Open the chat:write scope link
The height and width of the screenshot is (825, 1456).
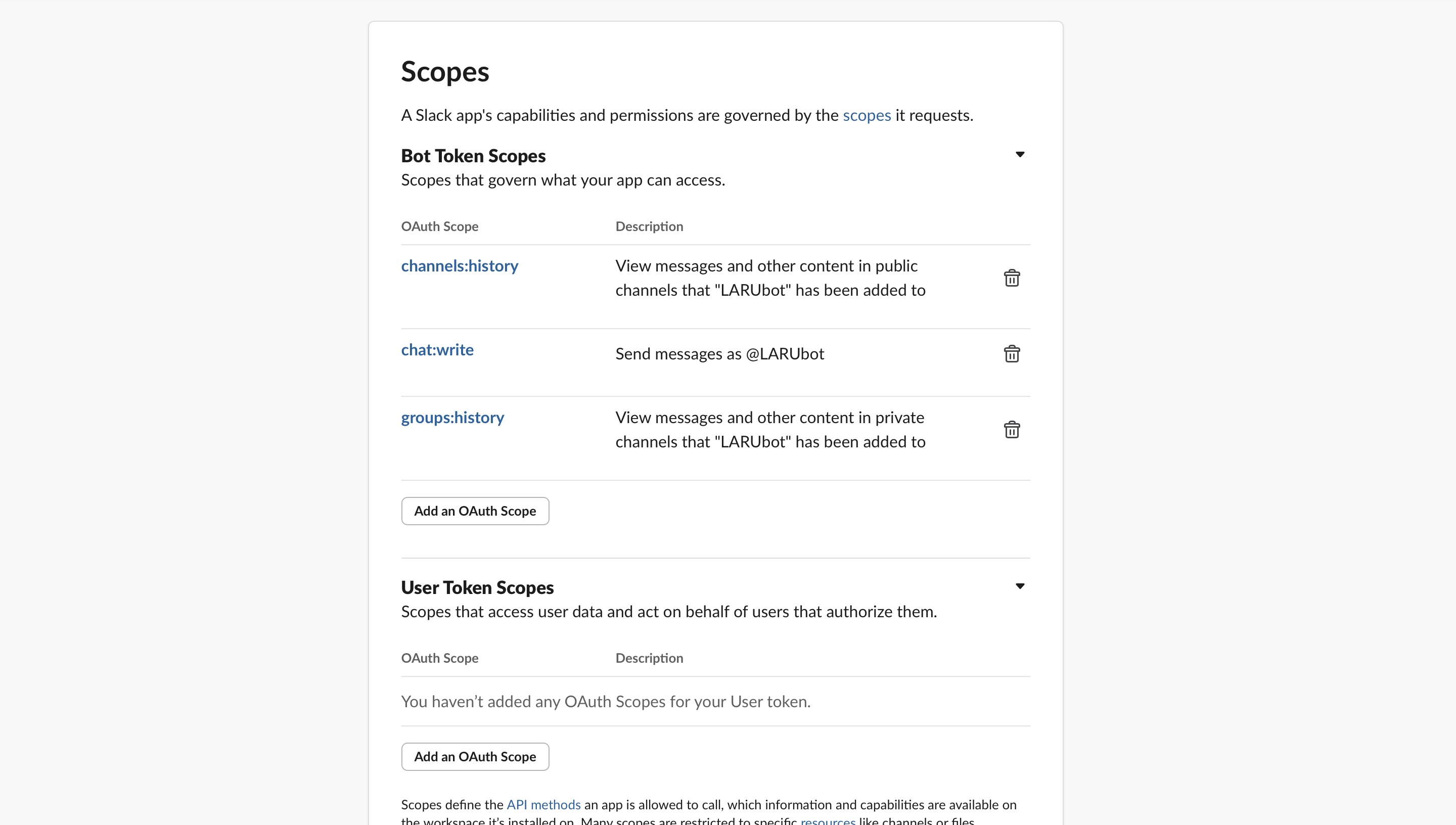(437, 350)
